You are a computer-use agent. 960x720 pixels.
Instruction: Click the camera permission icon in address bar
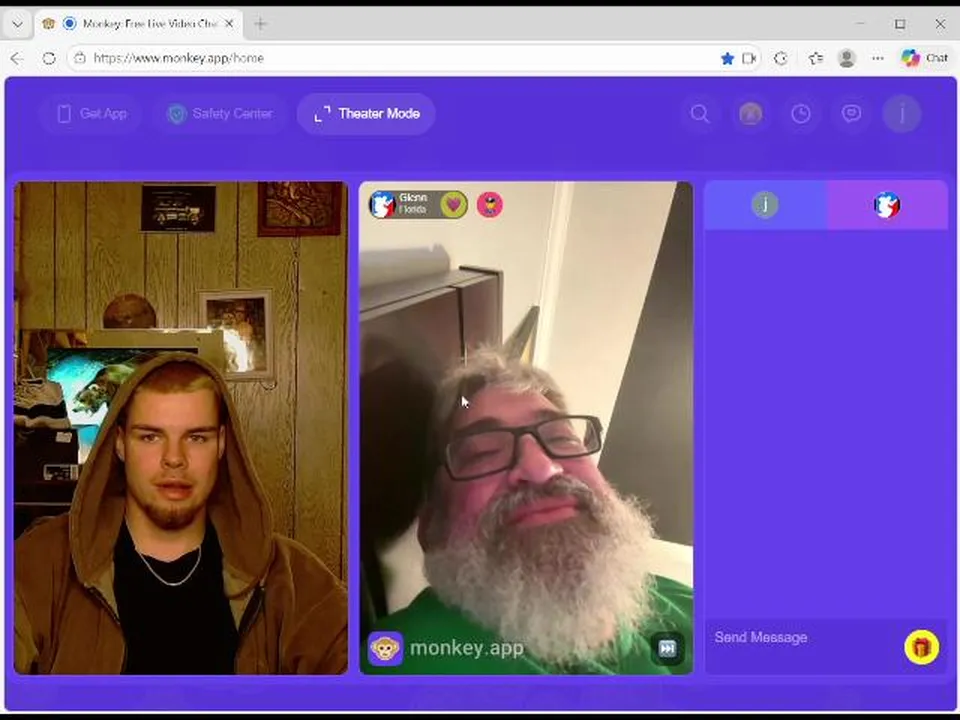click(x=749, y=58)
